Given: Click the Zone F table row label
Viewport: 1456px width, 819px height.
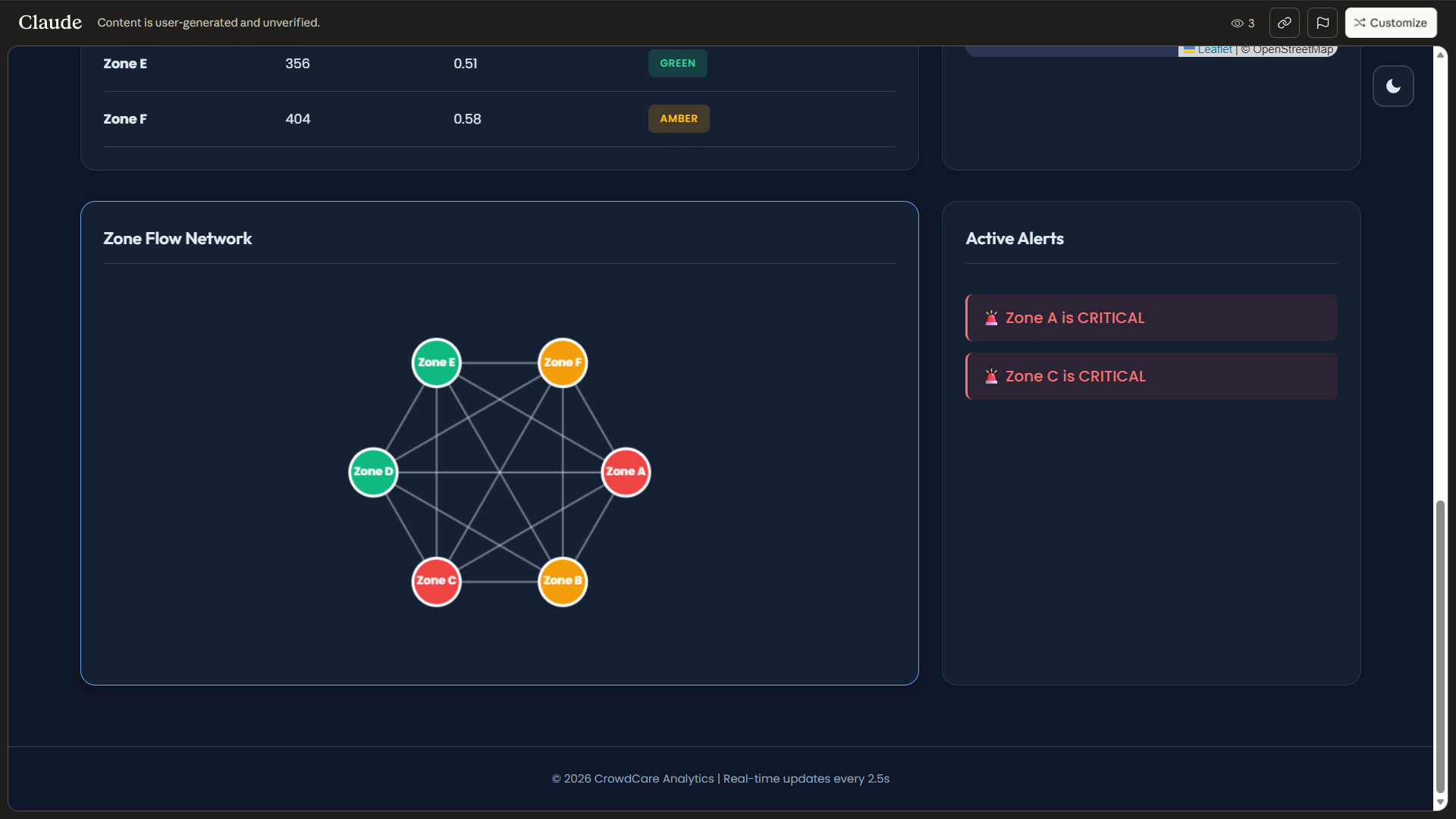Looking at the screenshot, I should click(x=125, y=119).
